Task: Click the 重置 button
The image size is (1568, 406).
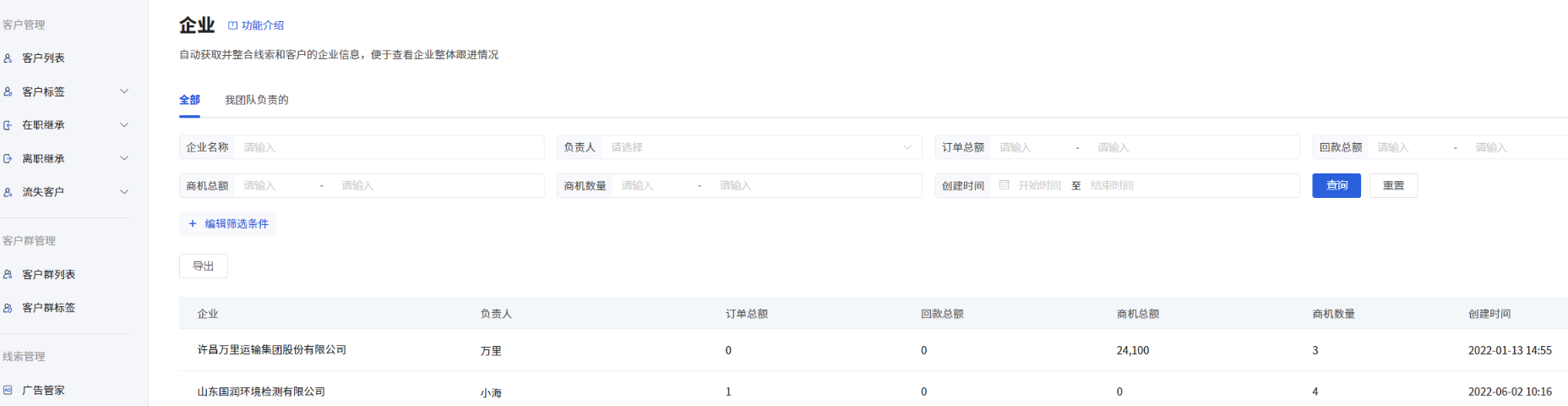Action: click(x=1393, y=185)
